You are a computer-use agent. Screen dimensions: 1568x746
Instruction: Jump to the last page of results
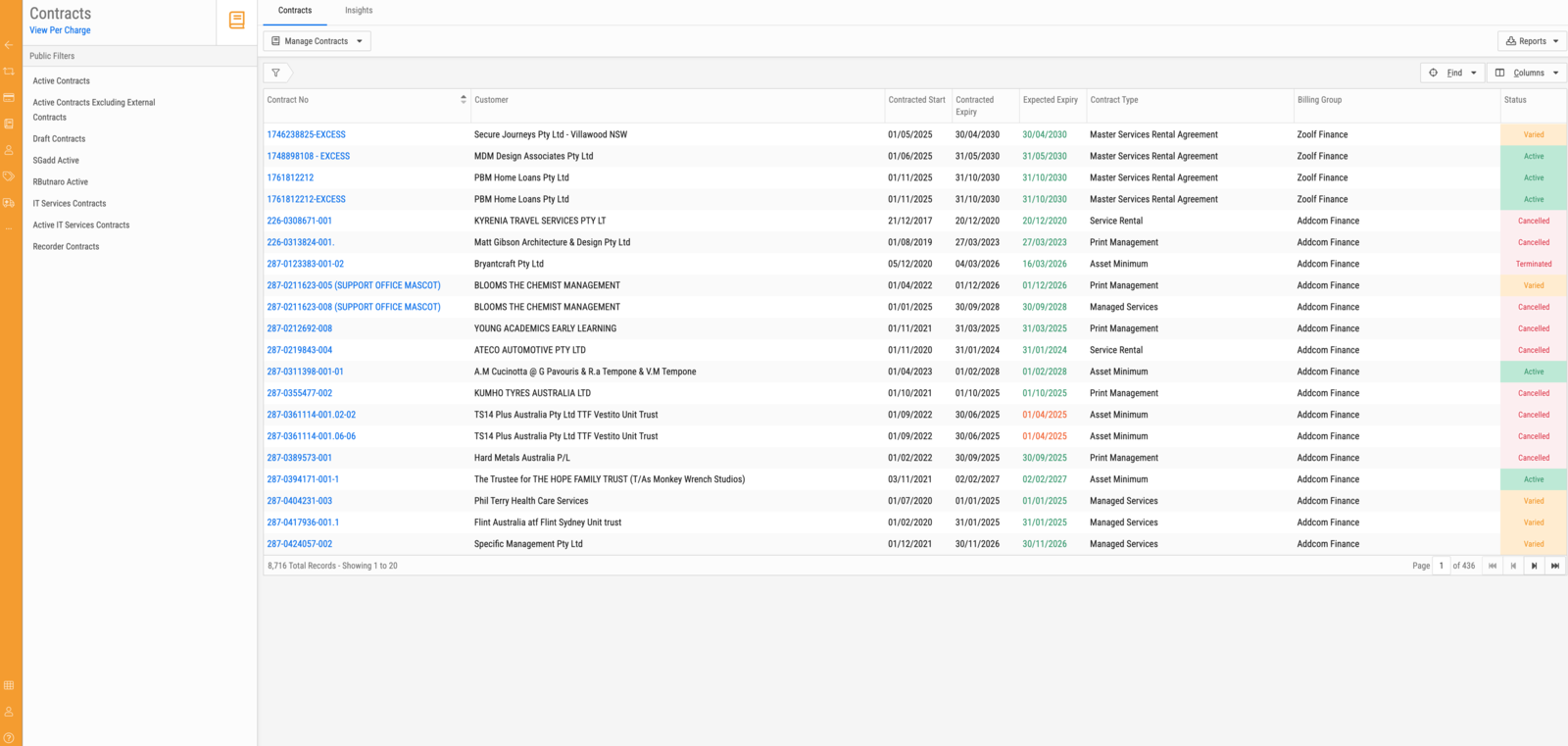pos(1555,566)
